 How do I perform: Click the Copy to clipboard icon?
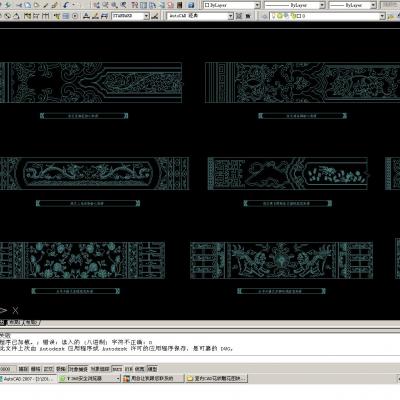tap(28, 5)
